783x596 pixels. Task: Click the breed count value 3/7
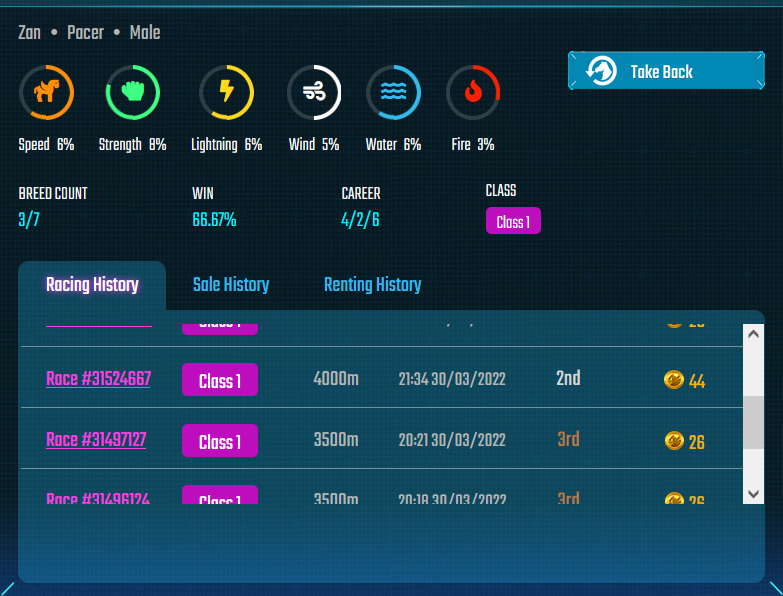point(29,220)
